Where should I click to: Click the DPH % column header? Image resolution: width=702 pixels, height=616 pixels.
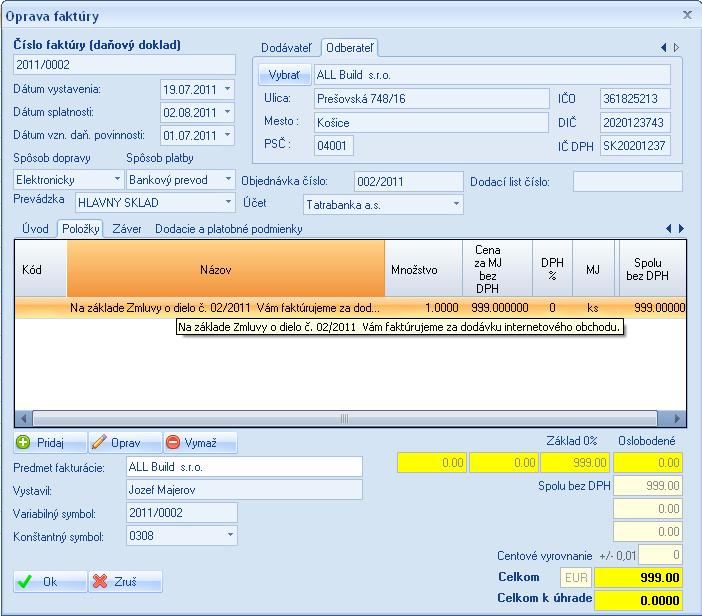coord(552,269)
